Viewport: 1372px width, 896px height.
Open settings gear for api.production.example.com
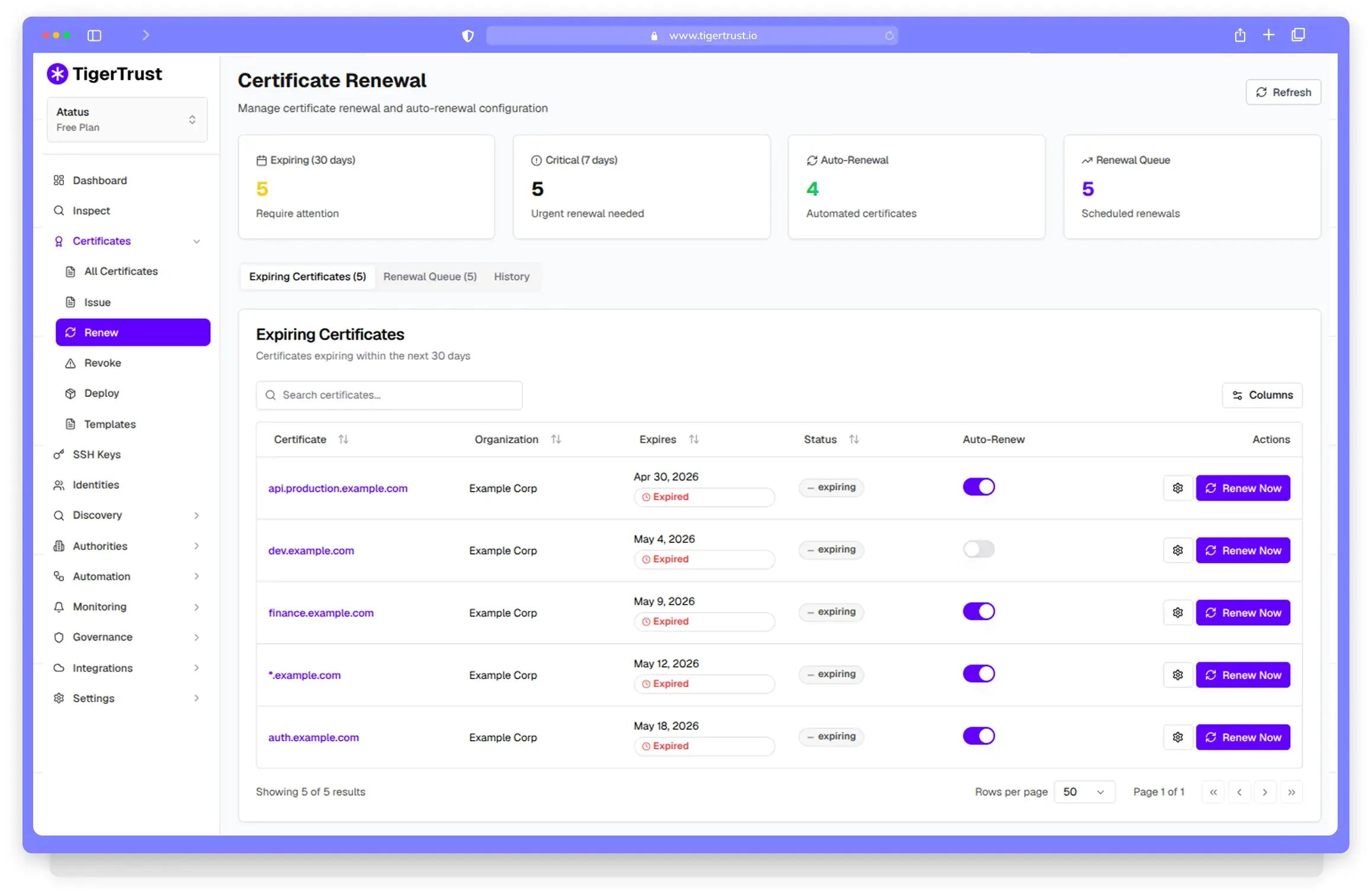click(x=1178, y=488)
